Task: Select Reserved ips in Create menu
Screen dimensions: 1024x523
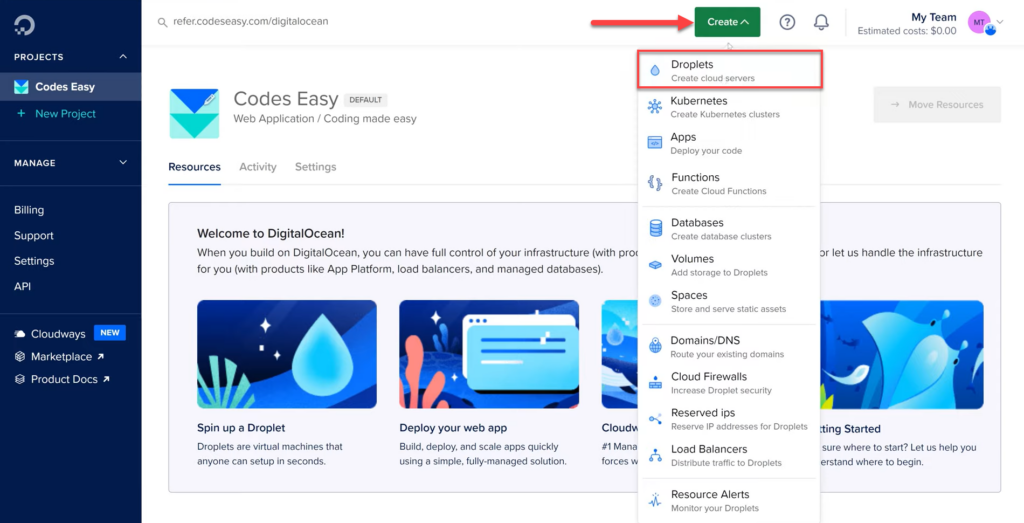Action: click(x=729, y=419)
